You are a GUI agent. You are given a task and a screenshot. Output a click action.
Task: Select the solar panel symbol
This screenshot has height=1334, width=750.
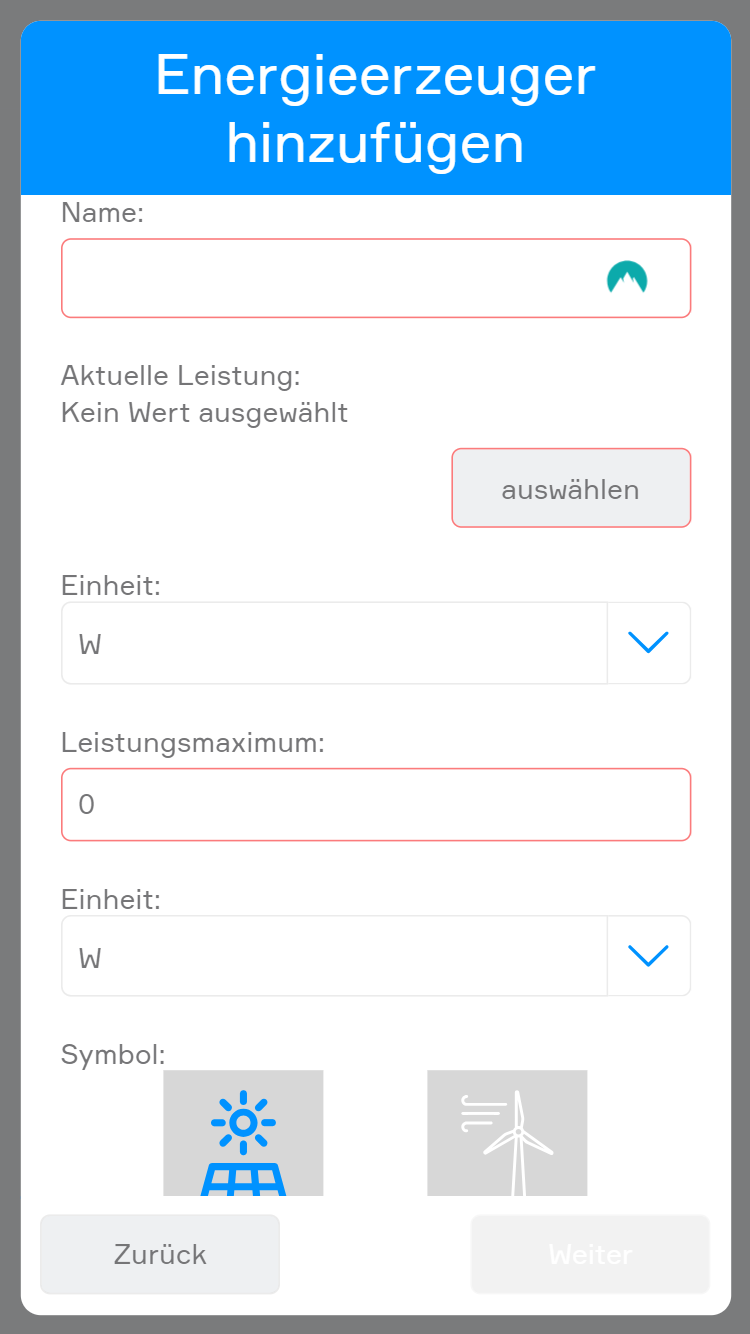(243, 1134)
